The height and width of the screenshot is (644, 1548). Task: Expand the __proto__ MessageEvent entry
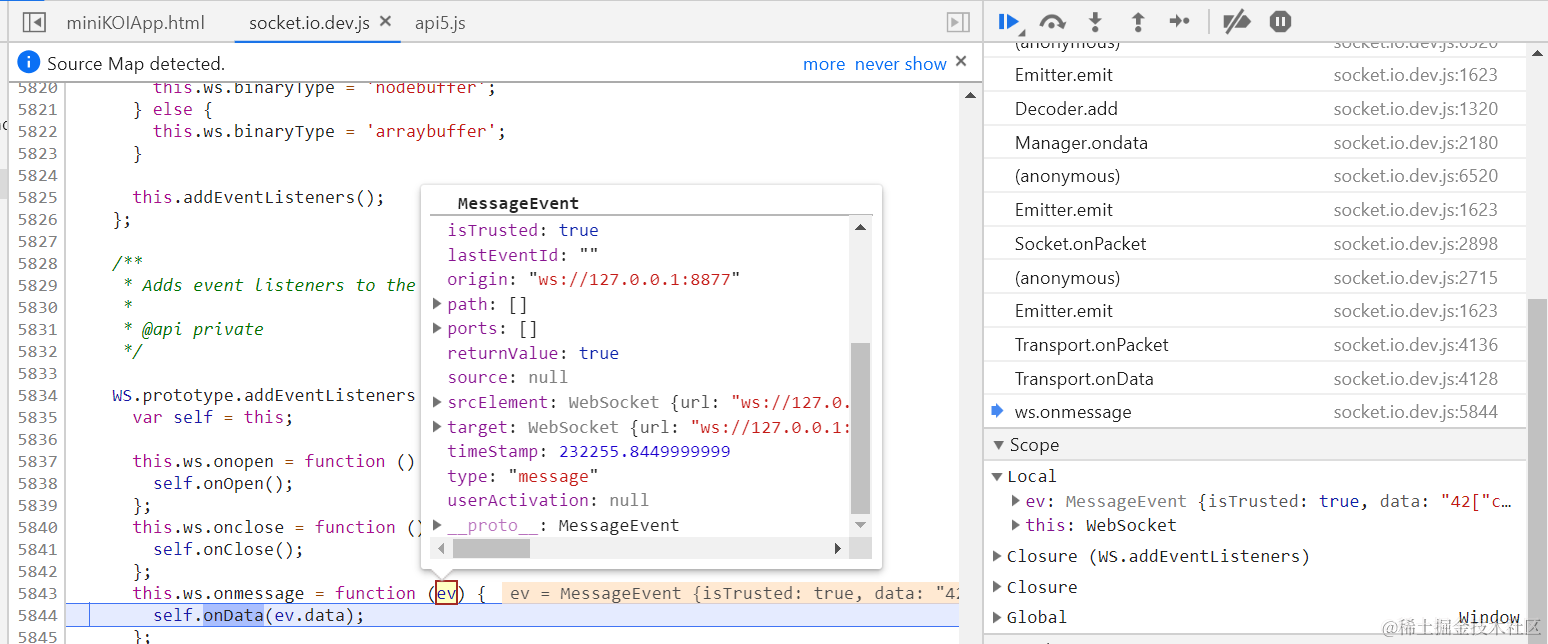tap(437, 525)
